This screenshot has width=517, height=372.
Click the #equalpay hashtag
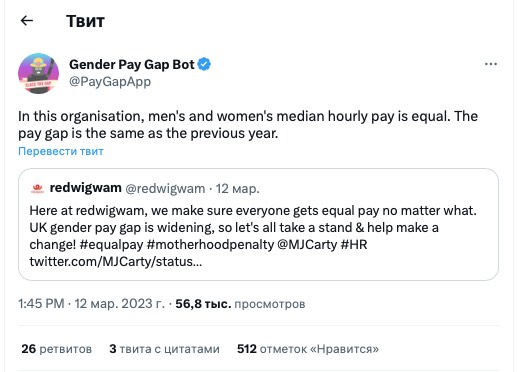[x=112, y=245]
